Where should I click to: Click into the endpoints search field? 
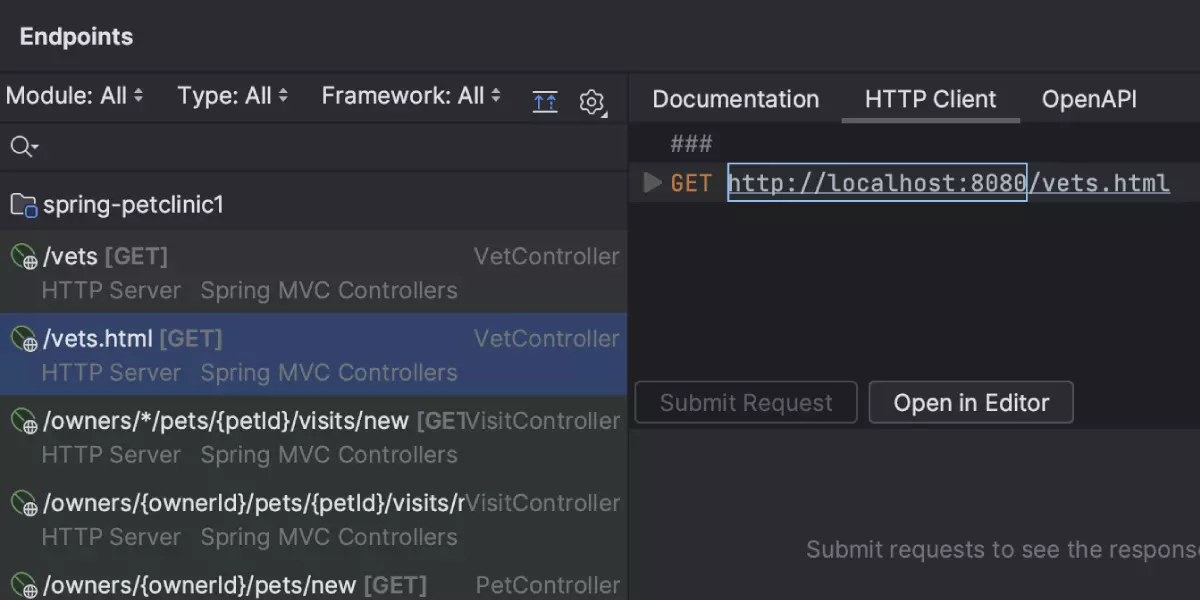coord(300,147)
